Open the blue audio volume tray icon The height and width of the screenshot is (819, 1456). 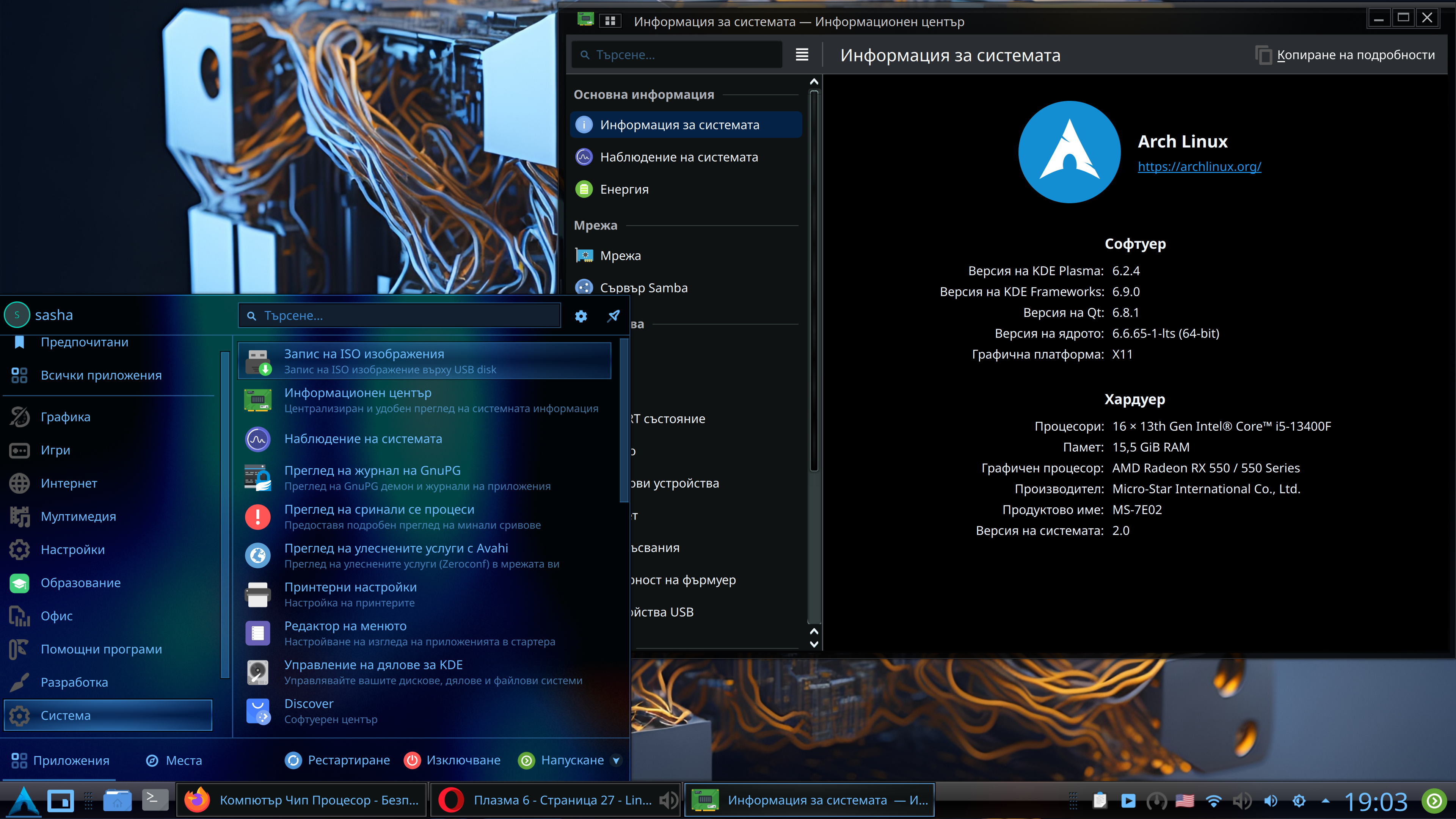click(1271, 800)
